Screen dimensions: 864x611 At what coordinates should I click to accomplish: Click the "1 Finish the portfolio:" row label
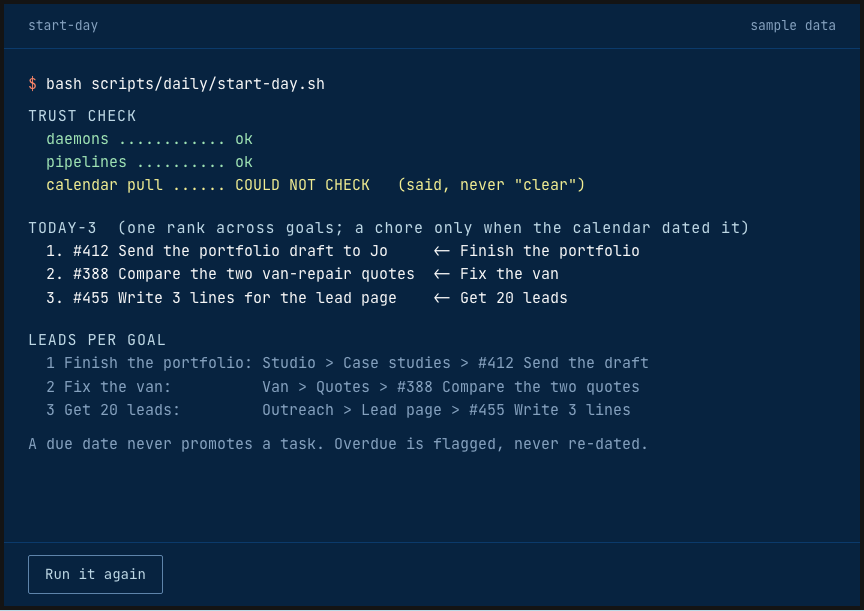149,363
